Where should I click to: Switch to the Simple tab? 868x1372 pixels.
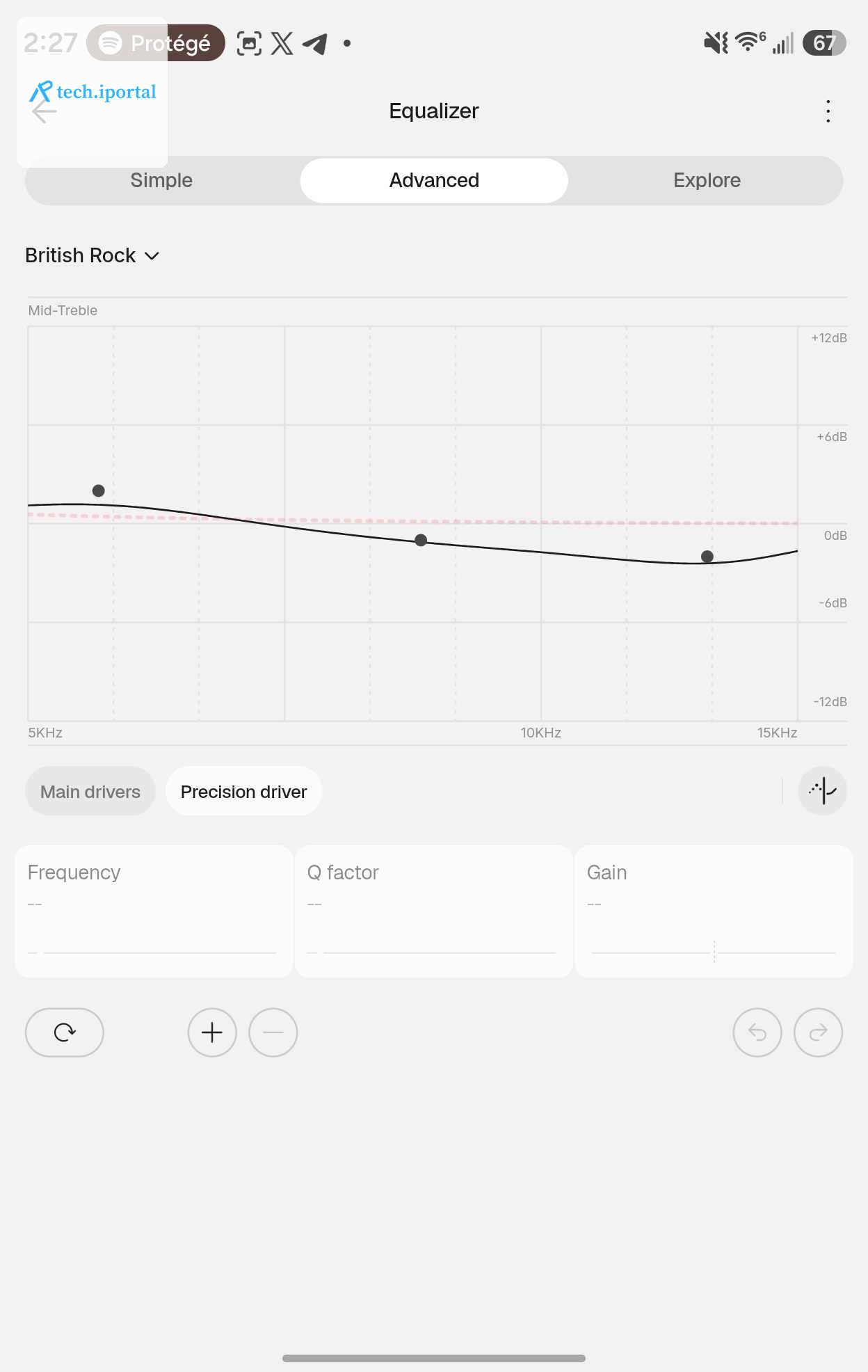point(161,180)
